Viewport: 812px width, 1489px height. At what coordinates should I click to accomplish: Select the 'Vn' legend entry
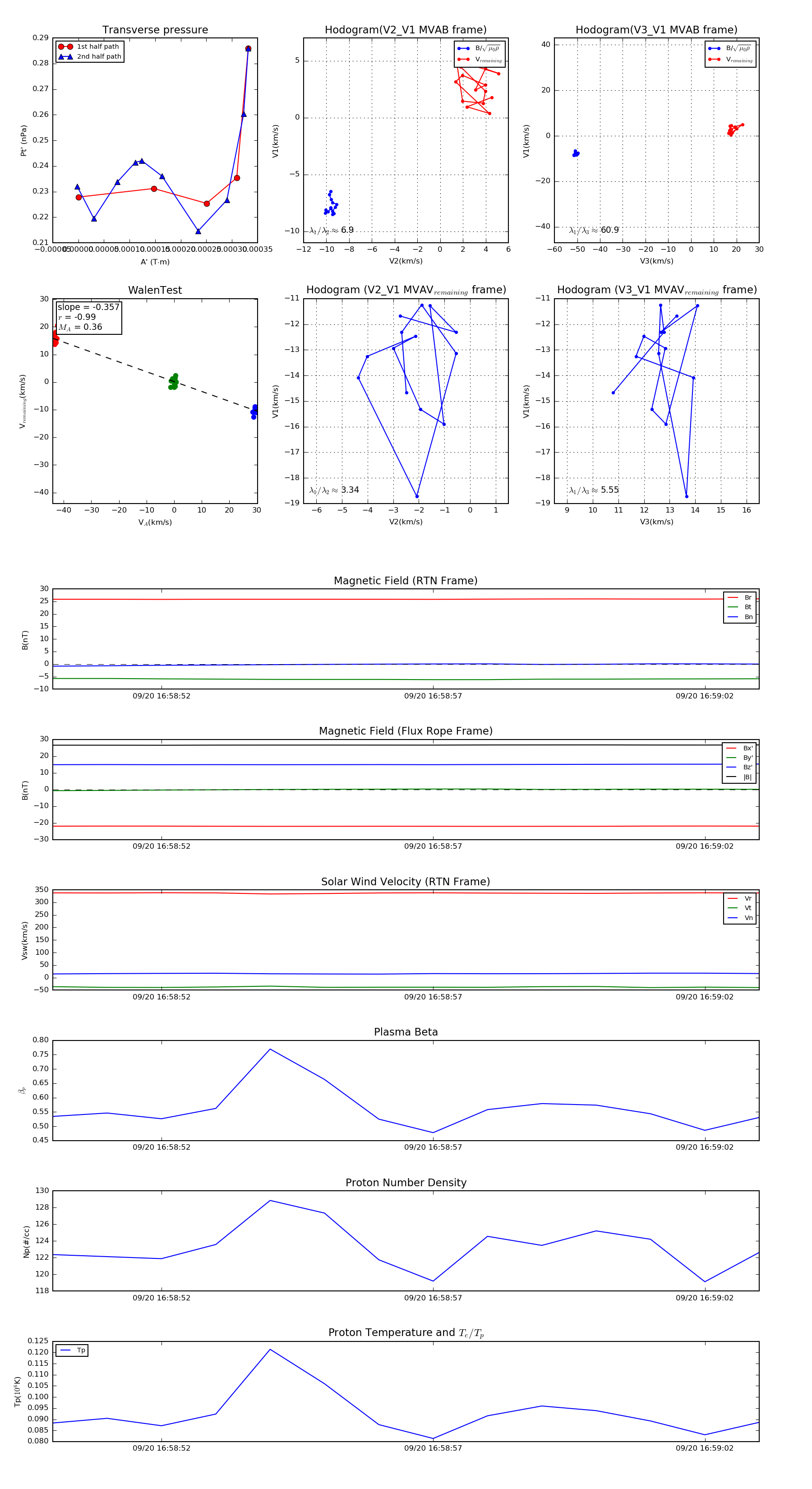[740, 918]
